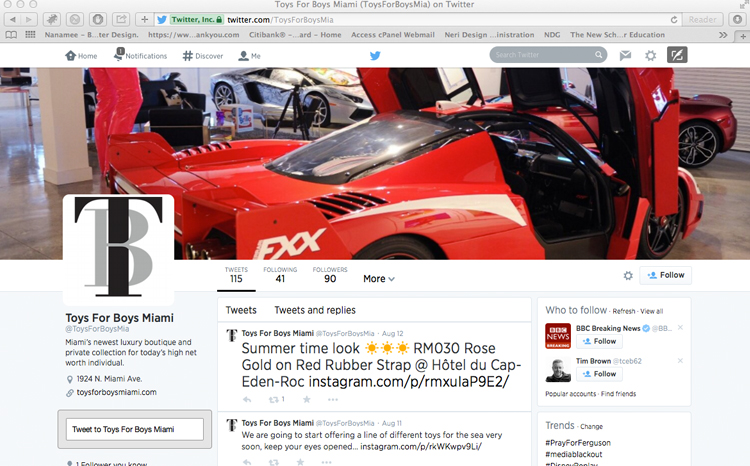Open more options on Summer time tweet
This screenshot has height=466, width=750.
(x=333, y=399)
